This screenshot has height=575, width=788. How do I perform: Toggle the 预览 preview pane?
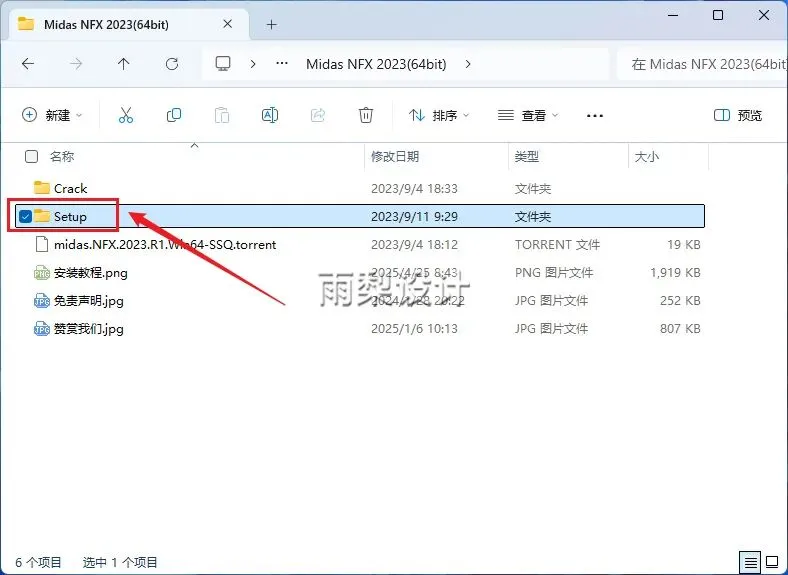[x=738, y=116]
